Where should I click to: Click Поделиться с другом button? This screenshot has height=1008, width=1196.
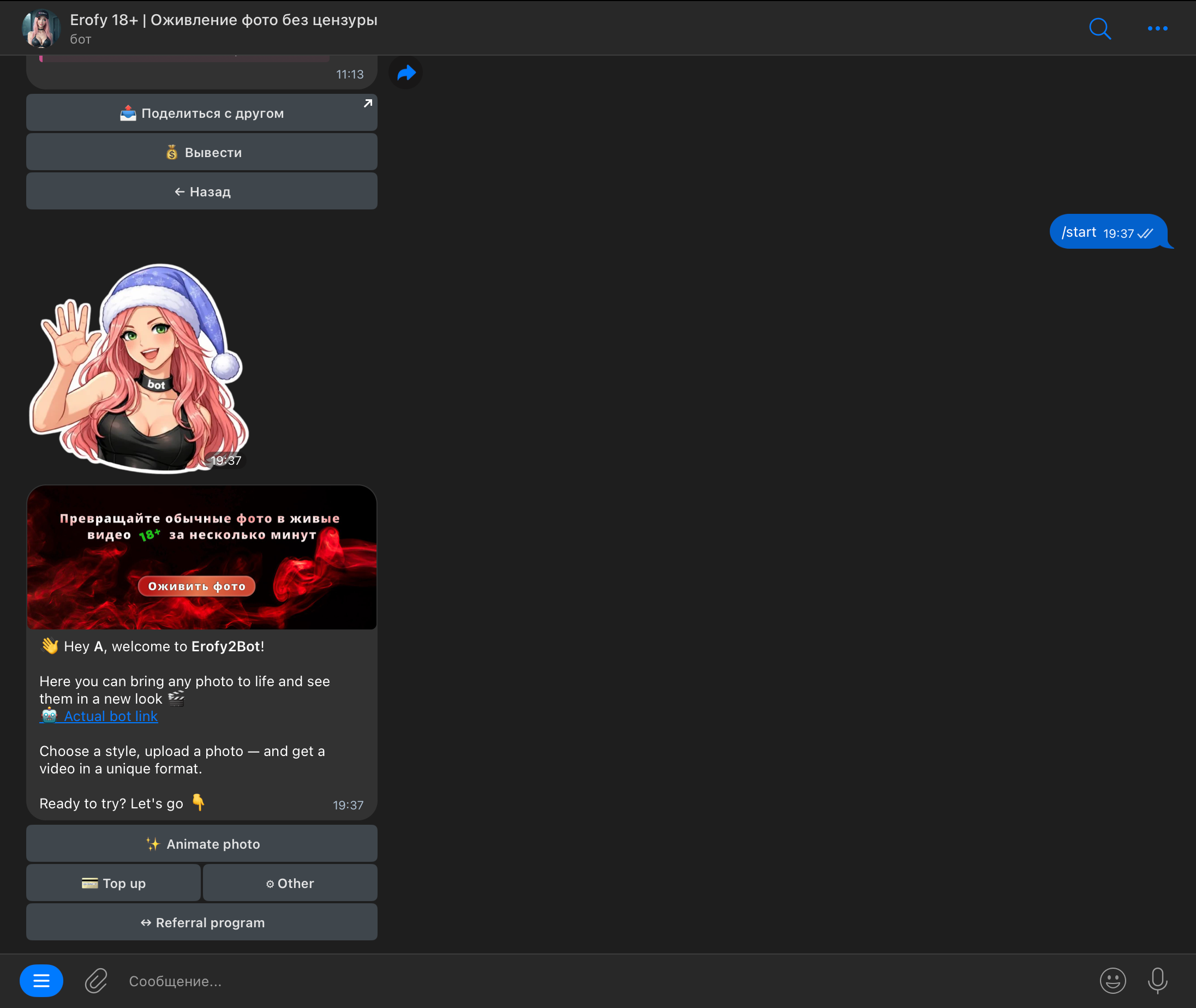point(202,112)
